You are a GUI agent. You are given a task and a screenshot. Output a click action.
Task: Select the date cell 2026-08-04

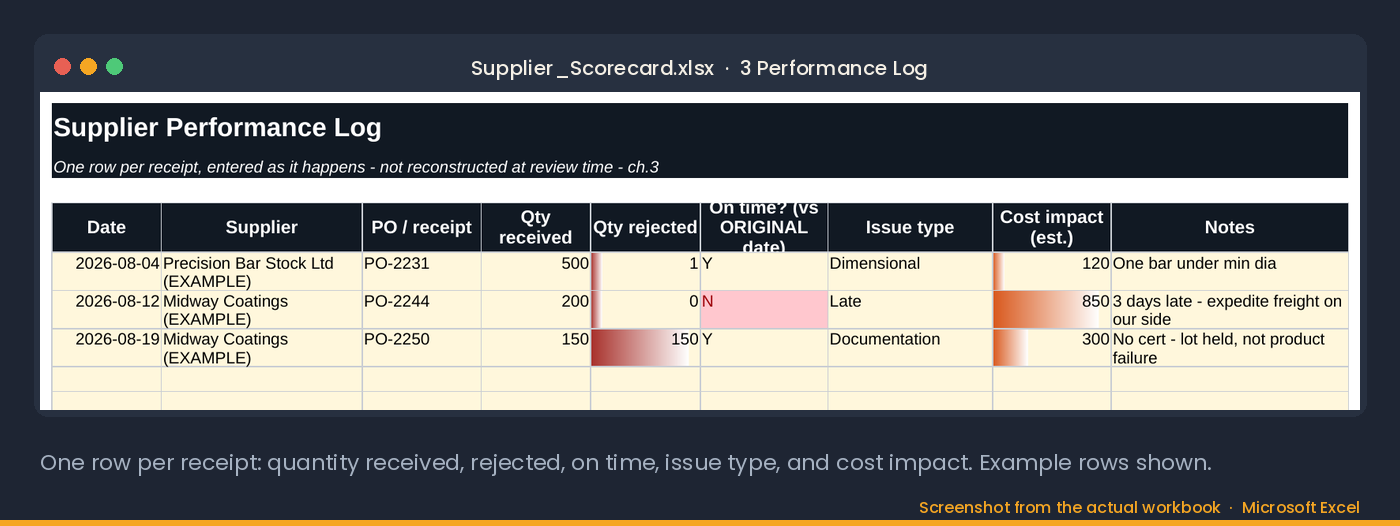pos(106,272)
